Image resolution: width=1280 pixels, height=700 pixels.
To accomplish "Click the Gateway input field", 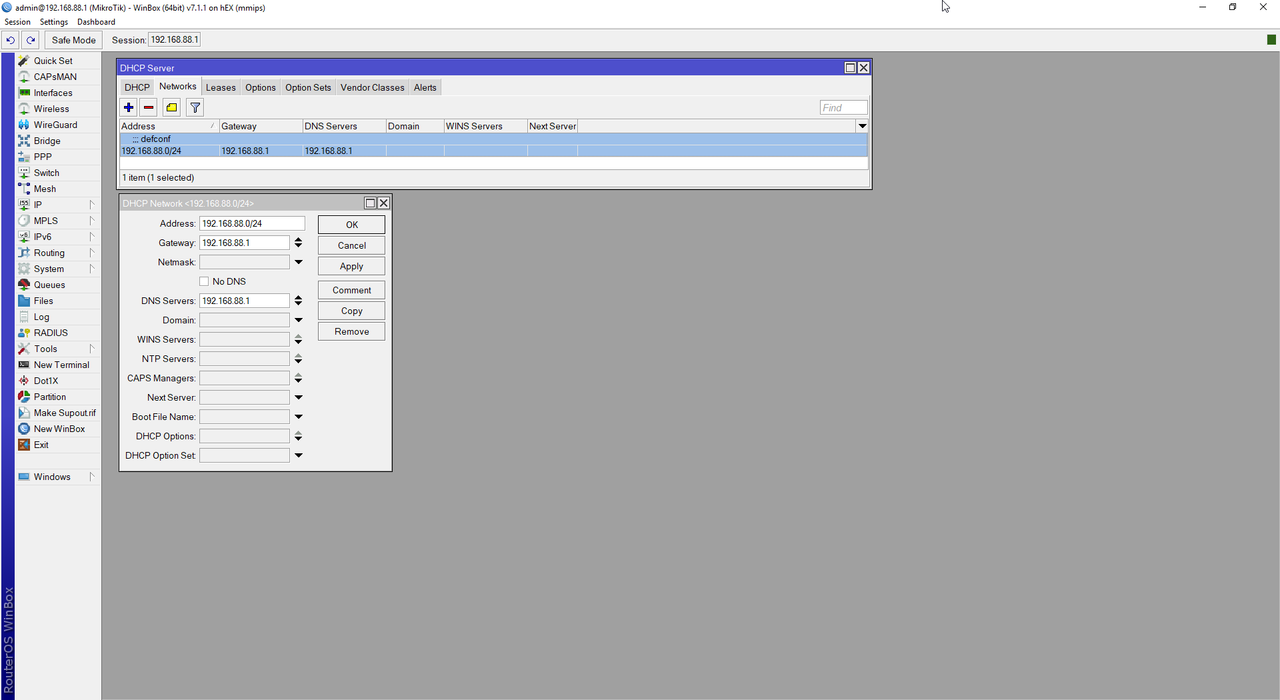I will pyautogui.click(x=244, y=243).
